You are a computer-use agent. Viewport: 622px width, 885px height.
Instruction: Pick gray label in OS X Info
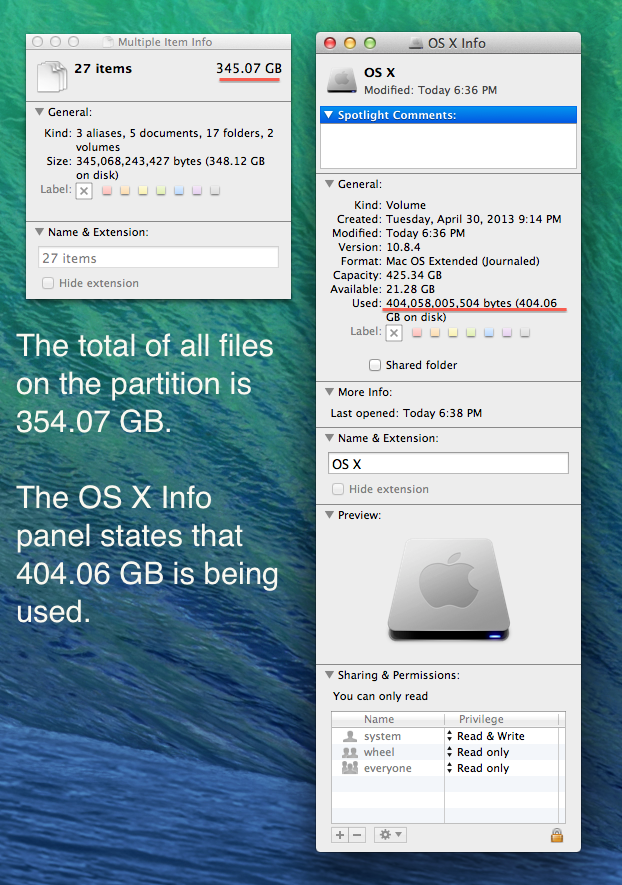[525, 332]
